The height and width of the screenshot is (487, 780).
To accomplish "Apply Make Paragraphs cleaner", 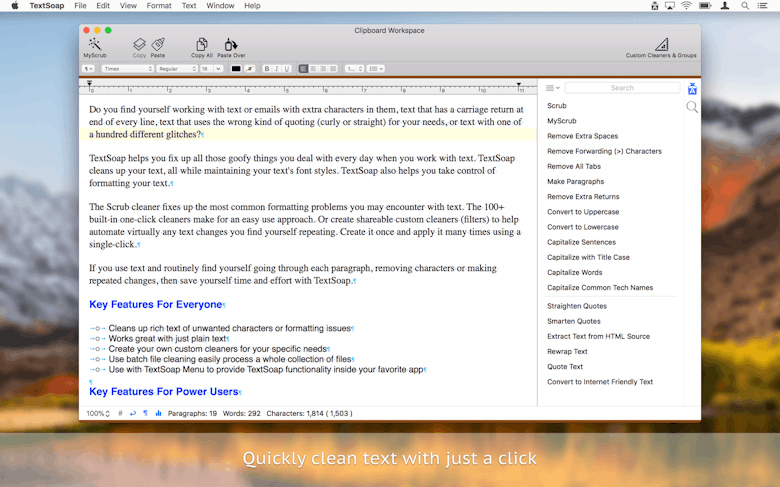I will pos(576,182).
